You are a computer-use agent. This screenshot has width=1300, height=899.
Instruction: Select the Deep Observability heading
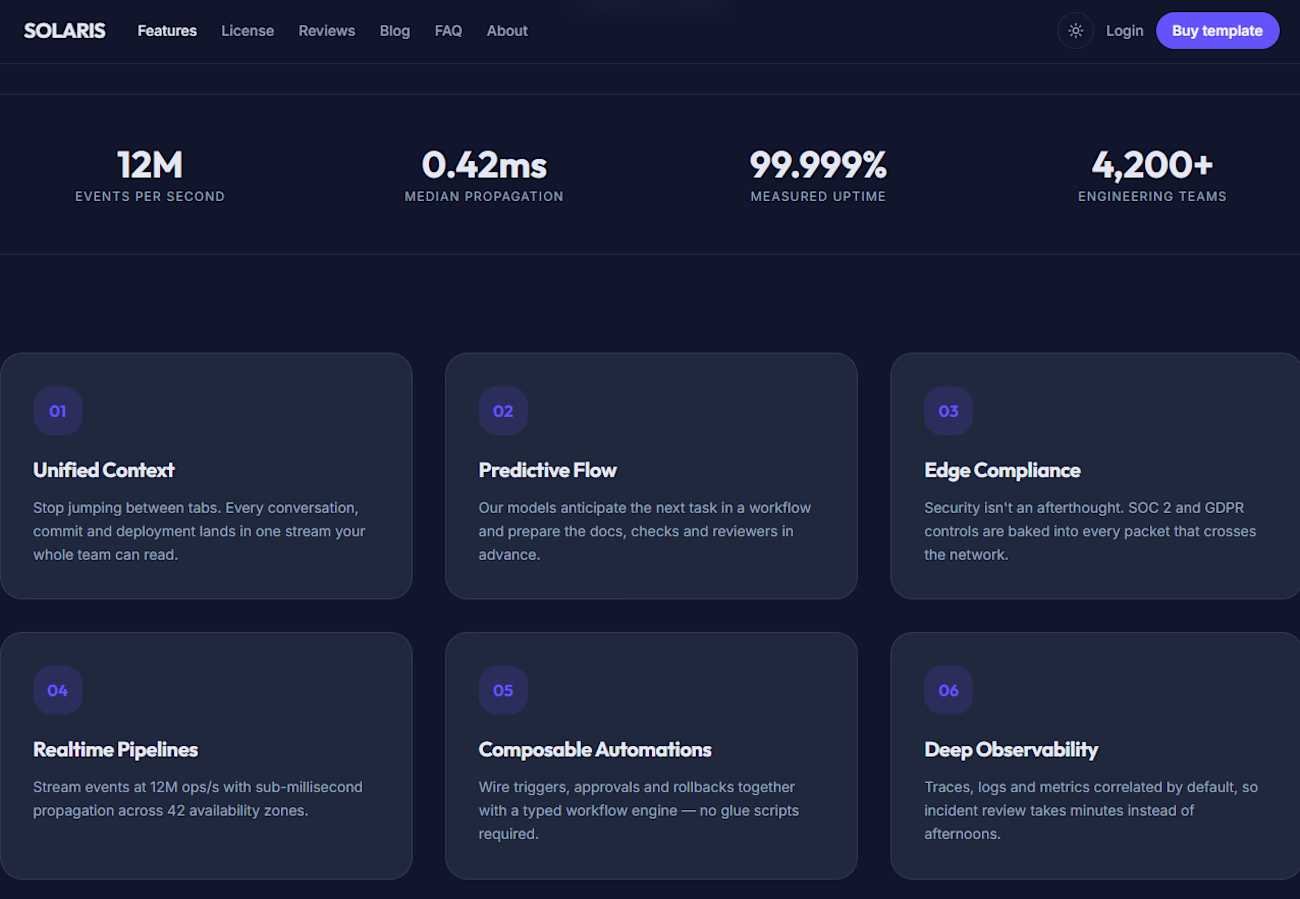1011,749
